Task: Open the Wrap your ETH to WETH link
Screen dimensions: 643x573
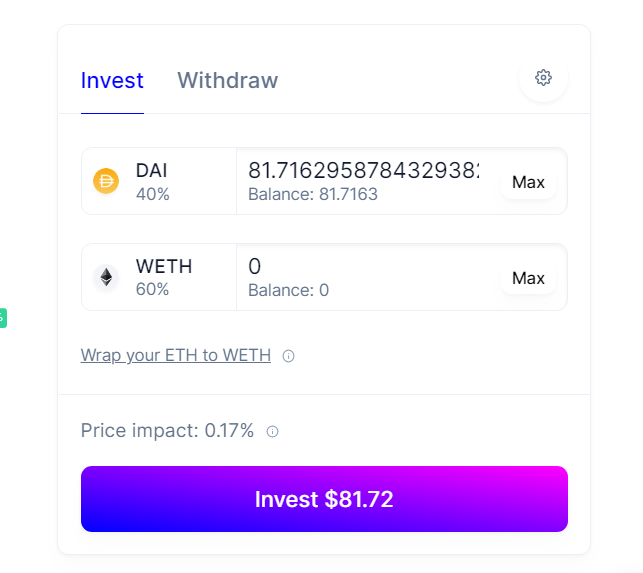Action: (x=176, y=355)
